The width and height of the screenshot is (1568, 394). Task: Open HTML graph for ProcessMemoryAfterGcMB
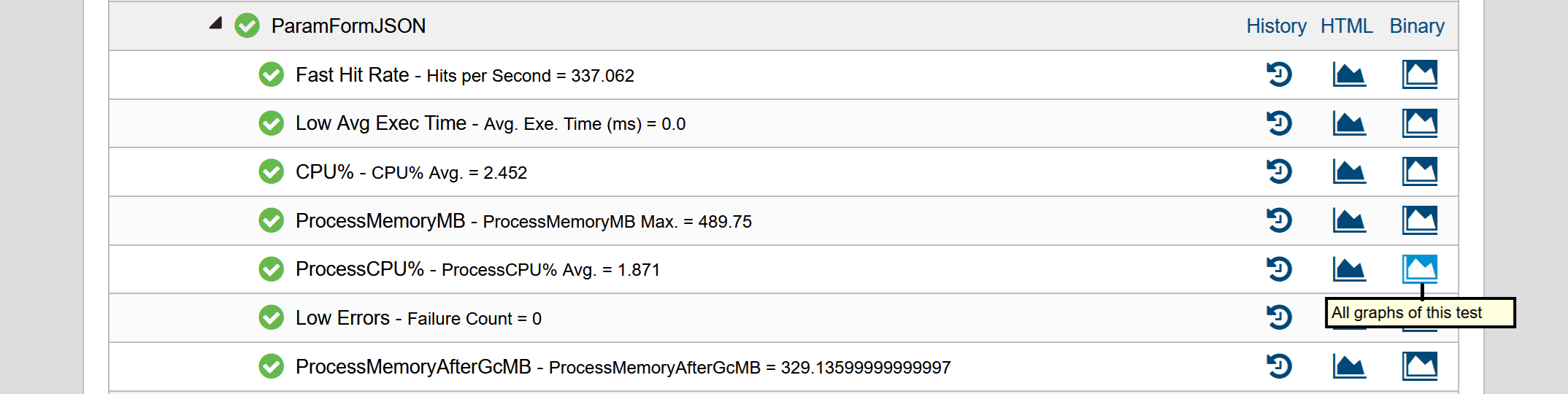coord(1349,366)
